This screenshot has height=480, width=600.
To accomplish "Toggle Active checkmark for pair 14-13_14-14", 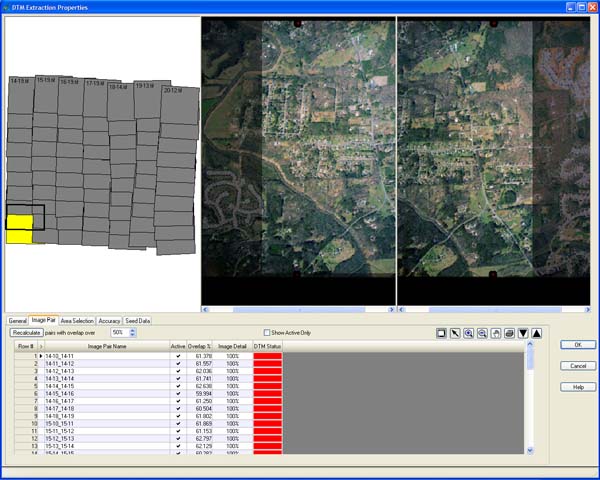I will tap(178, 379).
